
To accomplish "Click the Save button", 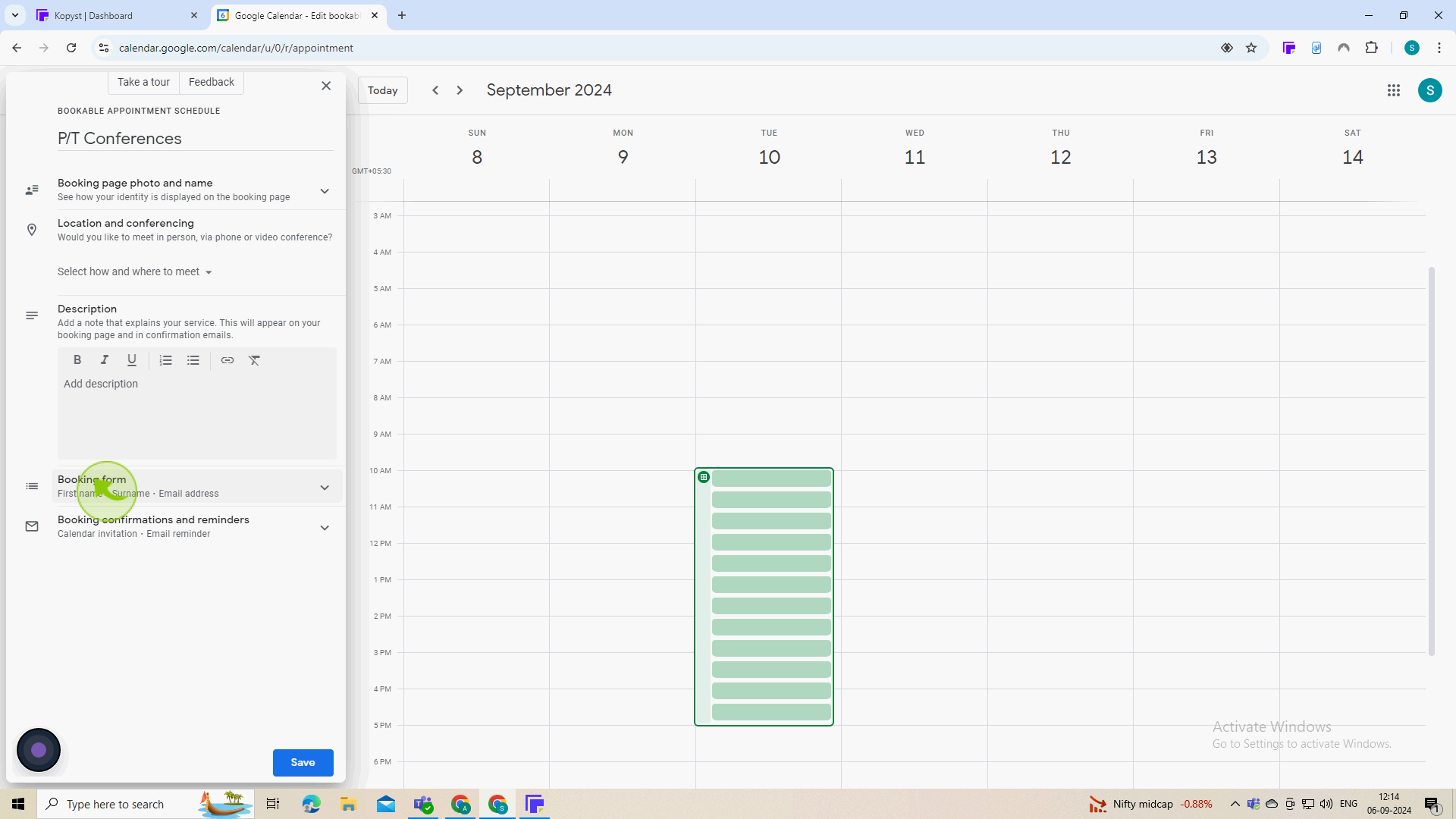I will pos(303,762).
